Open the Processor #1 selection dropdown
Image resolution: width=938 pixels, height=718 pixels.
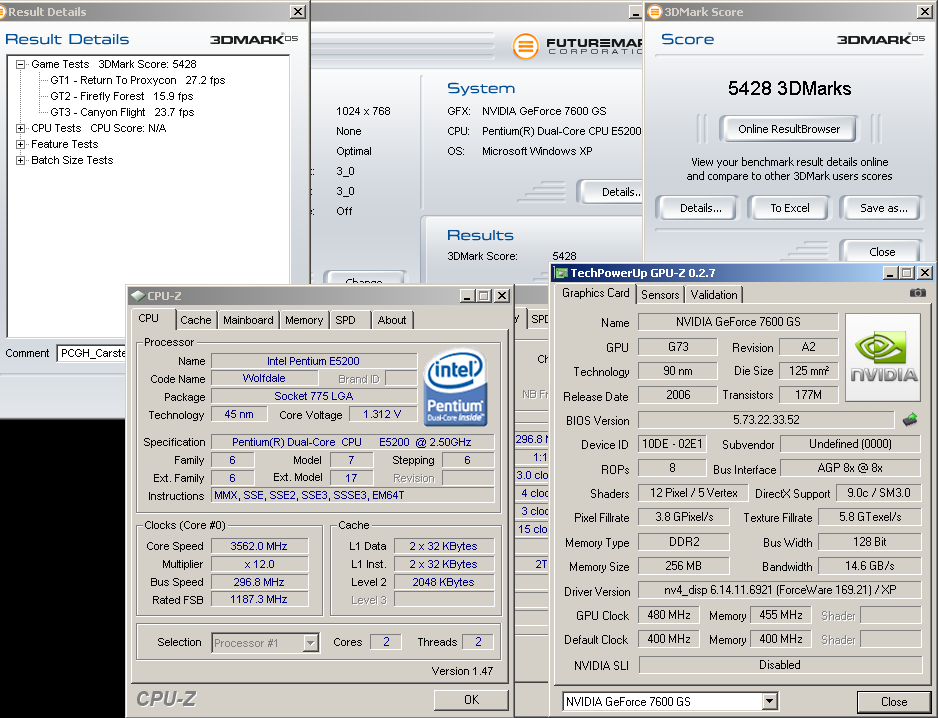(310, 643)
